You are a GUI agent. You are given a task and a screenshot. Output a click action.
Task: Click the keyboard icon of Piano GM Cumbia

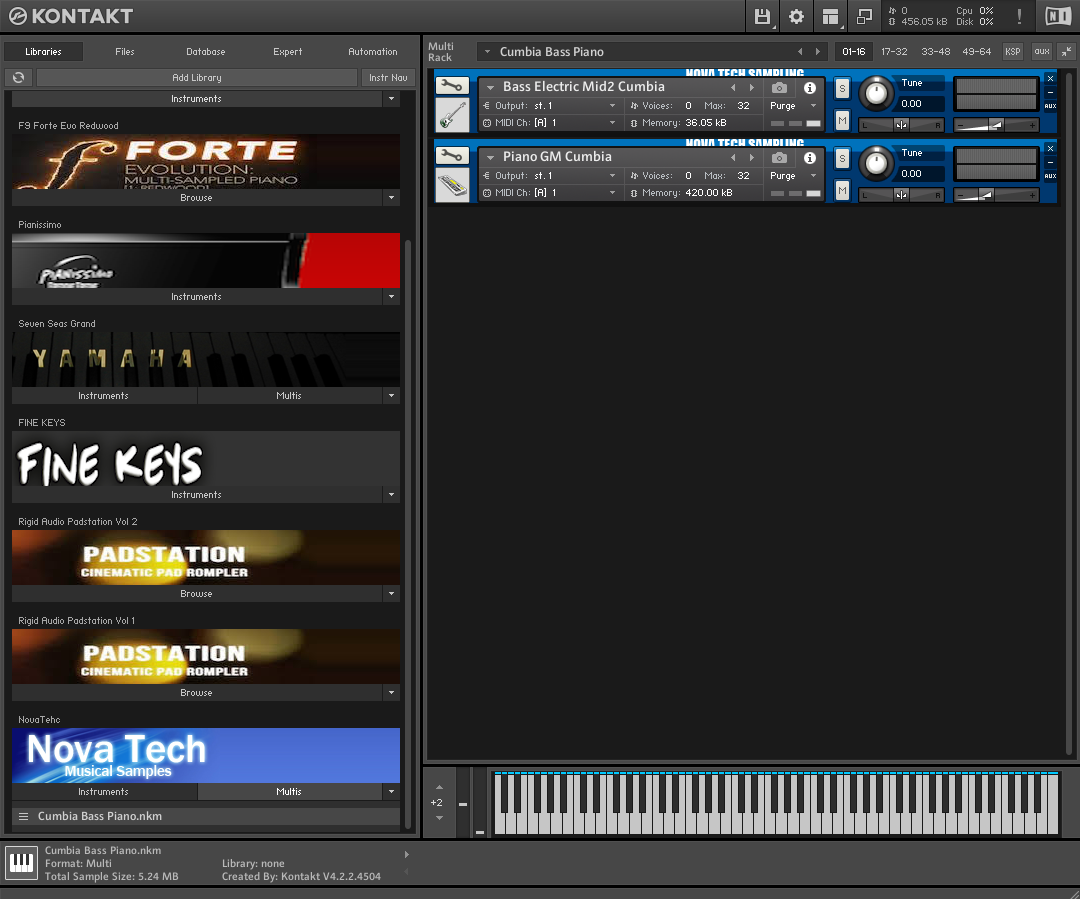(453, 185)
